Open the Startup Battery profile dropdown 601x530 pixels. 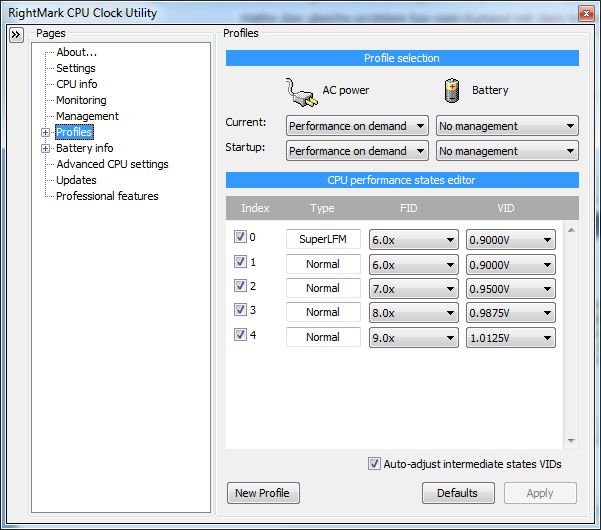[507, 151]
